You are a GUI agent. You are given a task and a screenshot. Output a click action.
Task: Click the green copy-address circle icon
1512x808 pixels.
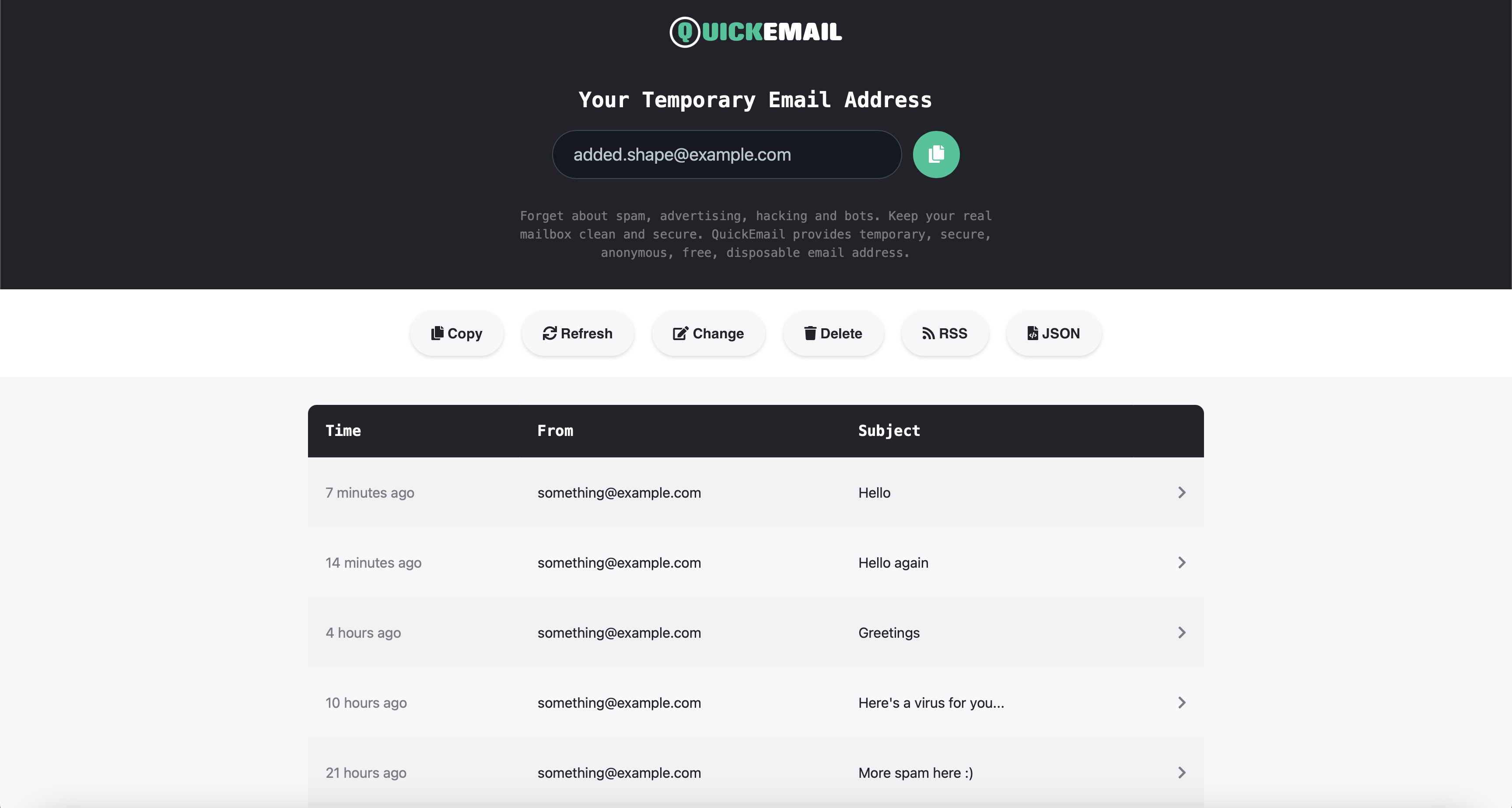[936, 155]
